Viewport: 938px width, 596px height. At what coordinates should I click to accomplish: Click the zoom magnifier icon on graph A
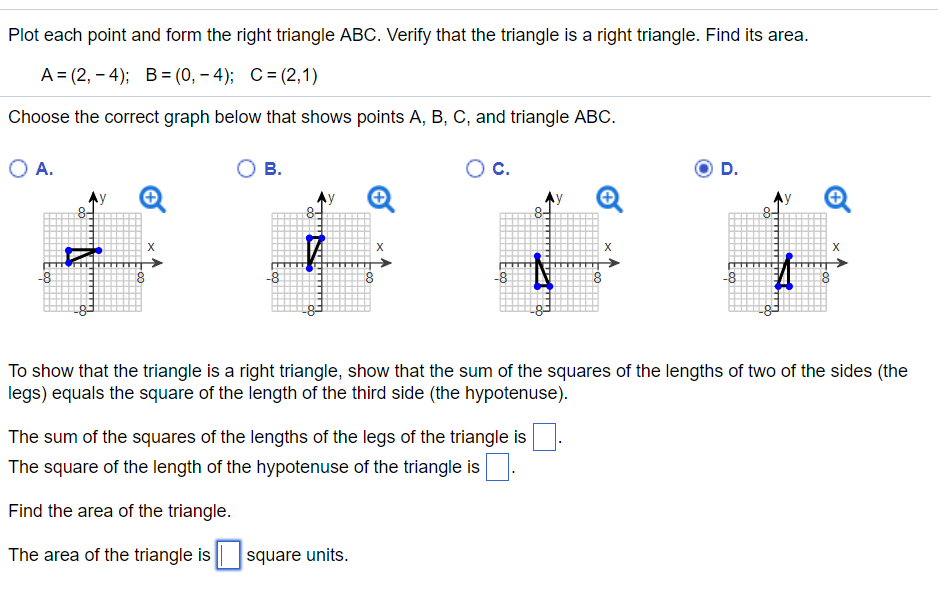tap(151, 199)
